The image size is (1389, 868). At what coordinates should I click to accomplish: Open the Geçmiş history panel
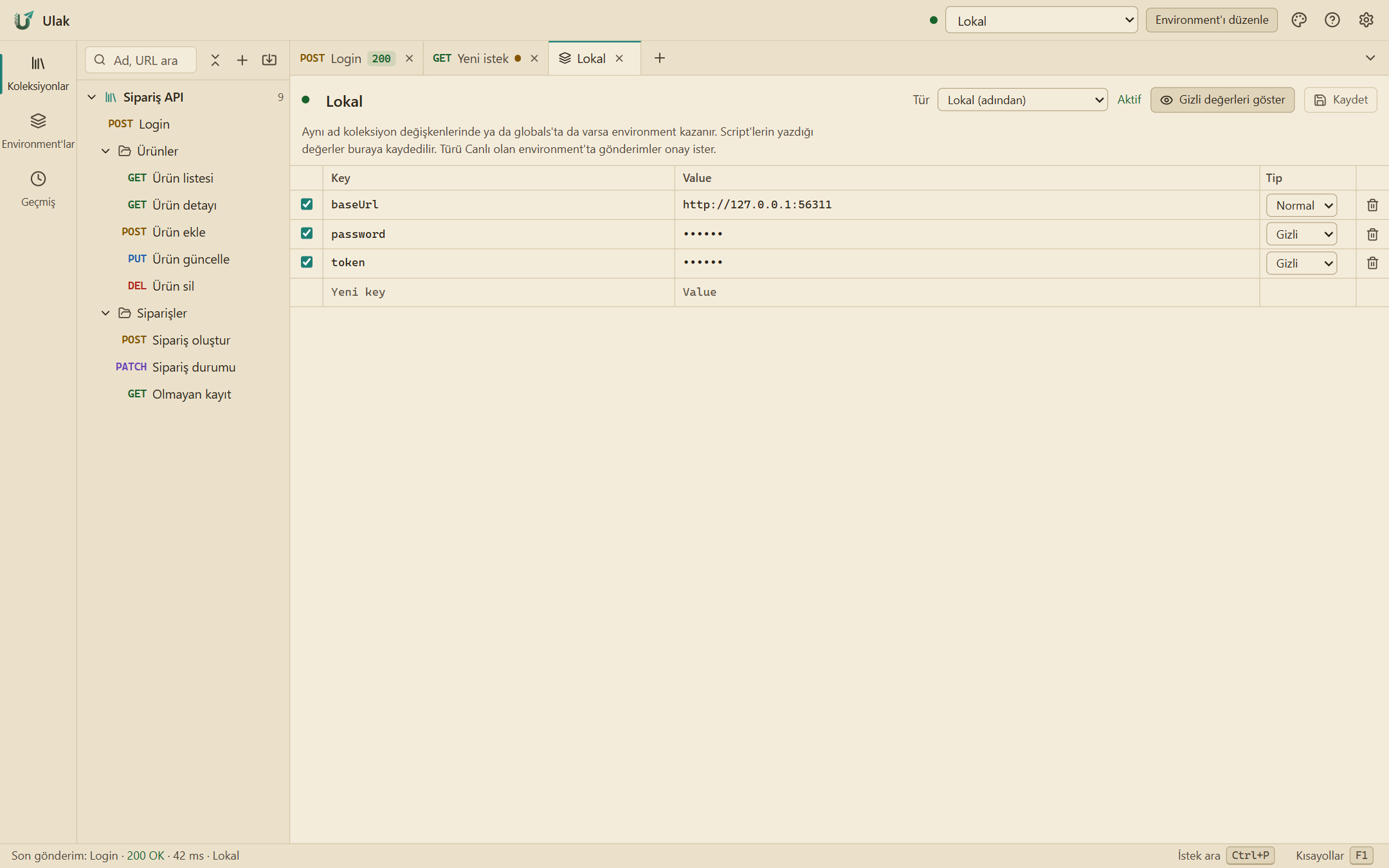(x=38, y=189)
